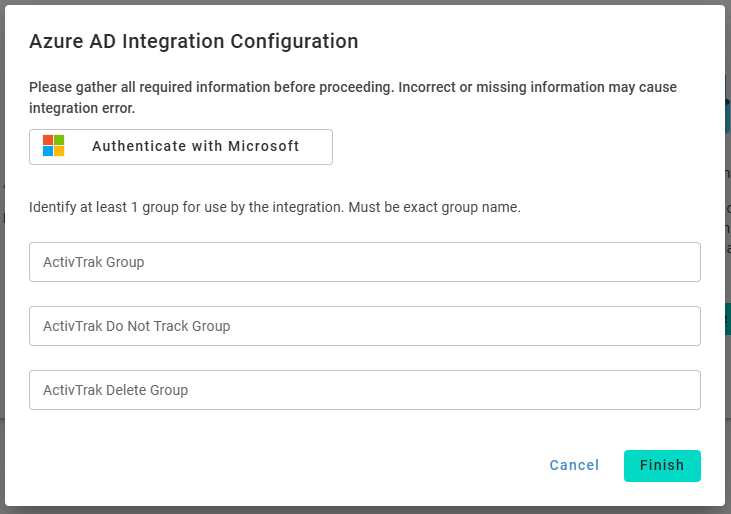The height and width of the screenshot is (514, 731).
Task: Click the 'Please gather all required information' paragraph
Action: click(x=353, y=97)
